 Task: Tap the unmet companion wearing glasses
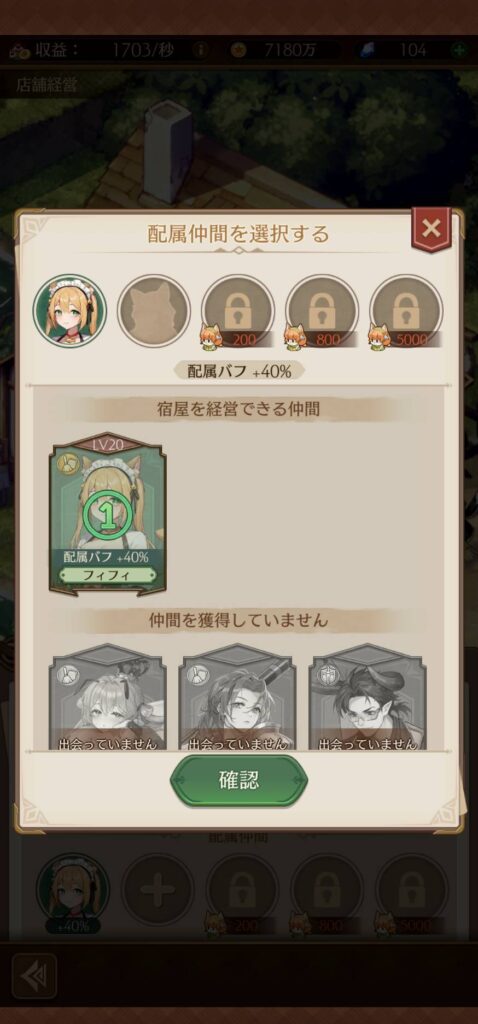point(367,696)
